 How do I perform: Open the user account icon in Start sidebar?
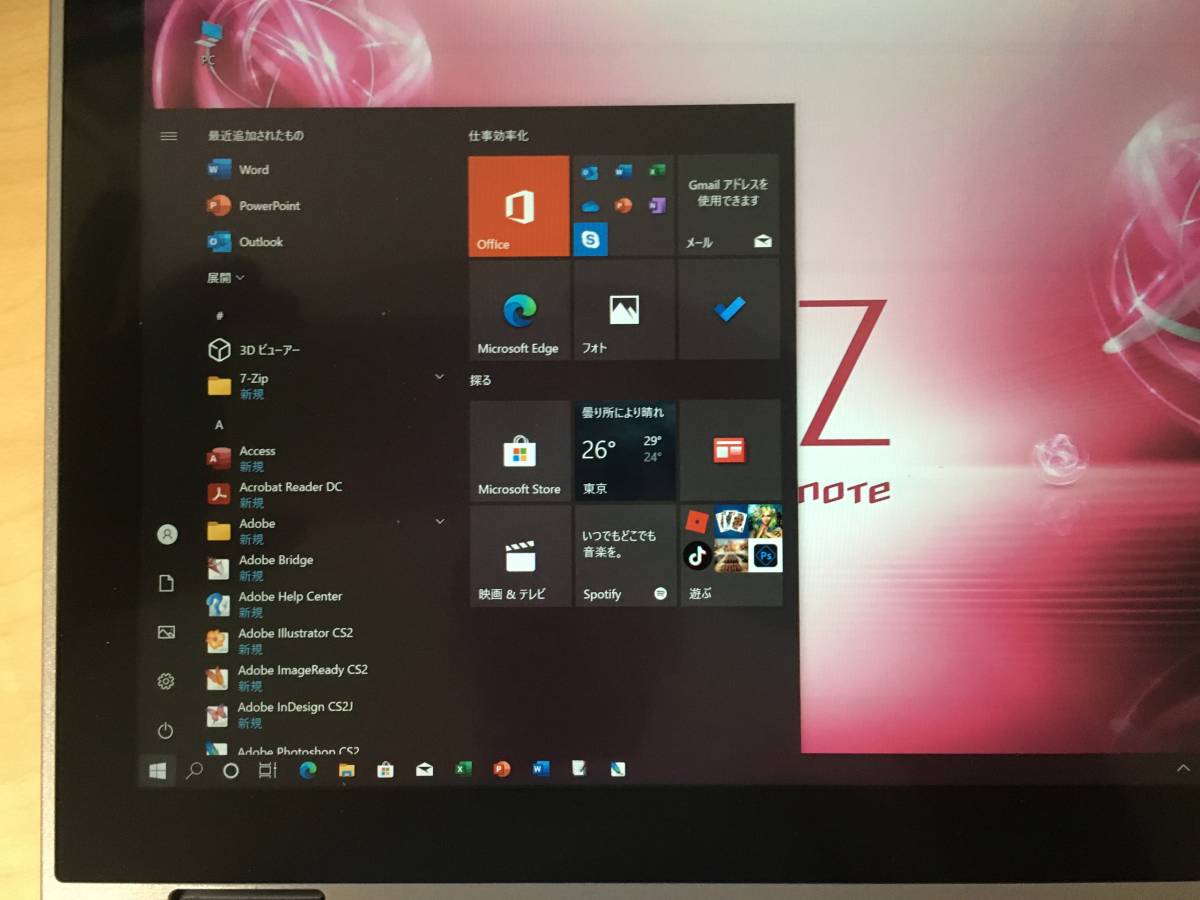point(167,535)
